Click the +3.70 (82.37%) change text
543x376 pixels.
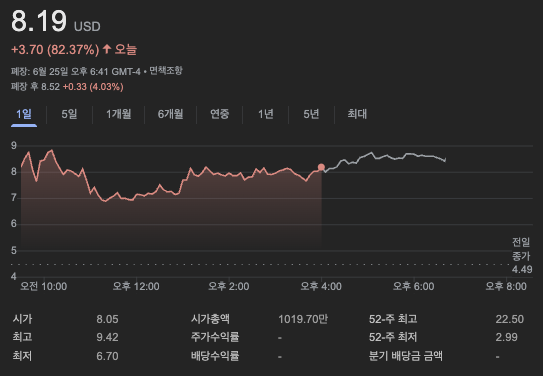point(55,50)
